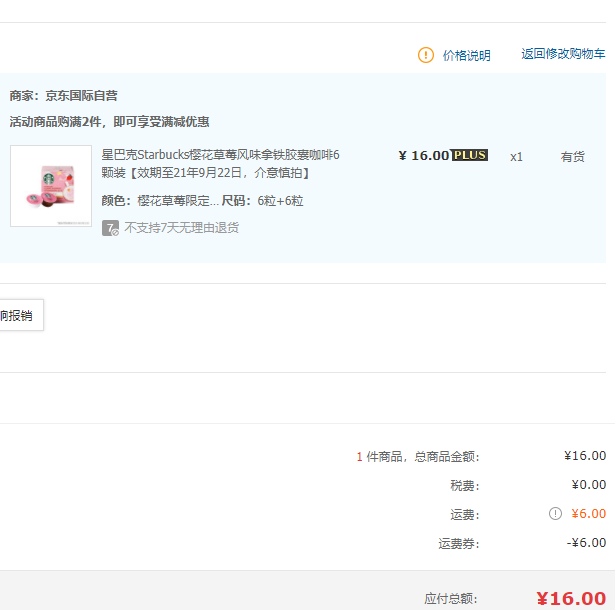Screen dimensions: 615x610
Task: Select the red 应付总额 ¥16.00 amount
Action: [x=571, y=599]
